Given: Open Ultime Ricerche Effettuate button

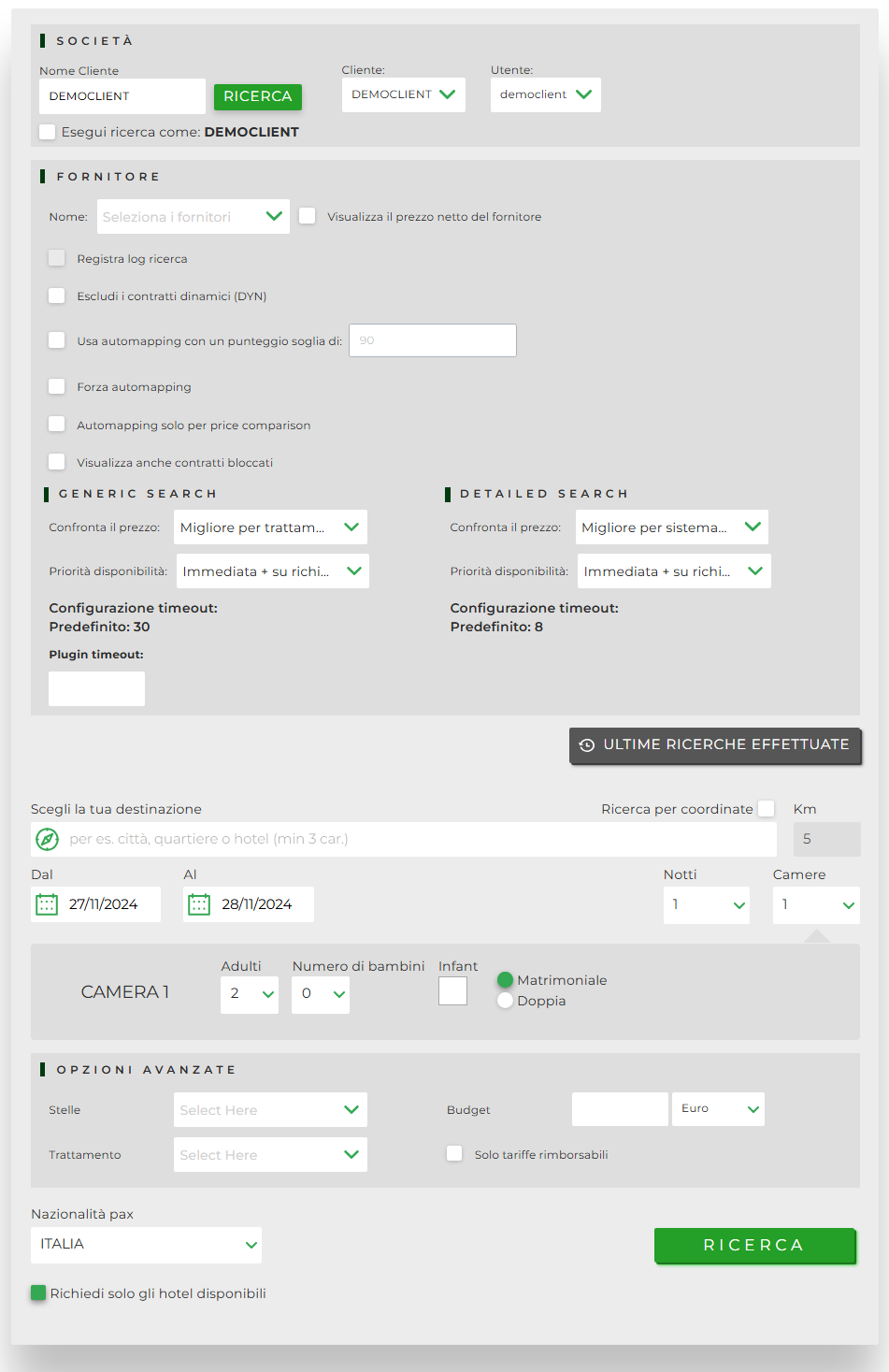Looking at the screenshot, I should (715, 745).
